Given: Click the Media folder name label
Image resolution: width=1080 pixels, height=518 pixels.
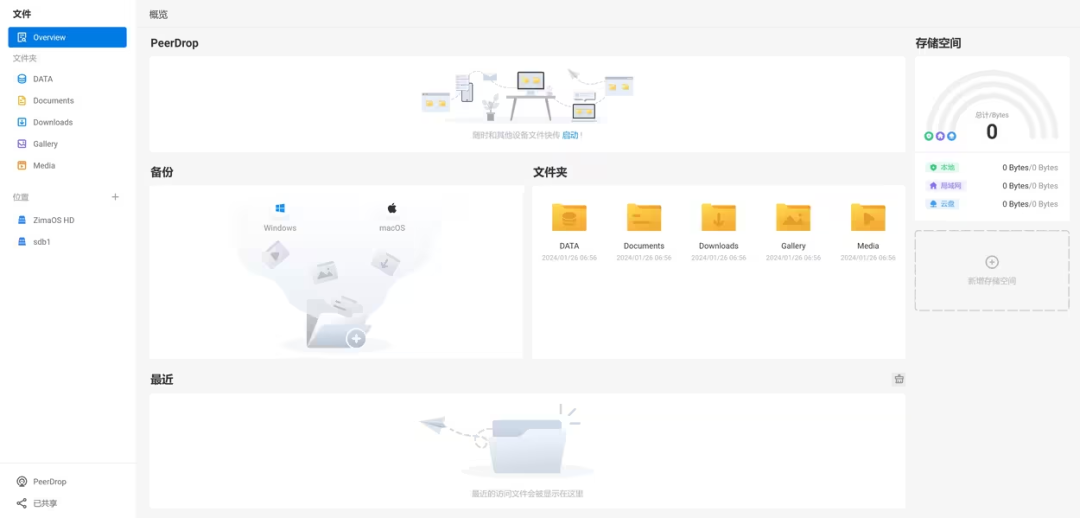Looking at the screenshot, I should [x=868, y=246].
